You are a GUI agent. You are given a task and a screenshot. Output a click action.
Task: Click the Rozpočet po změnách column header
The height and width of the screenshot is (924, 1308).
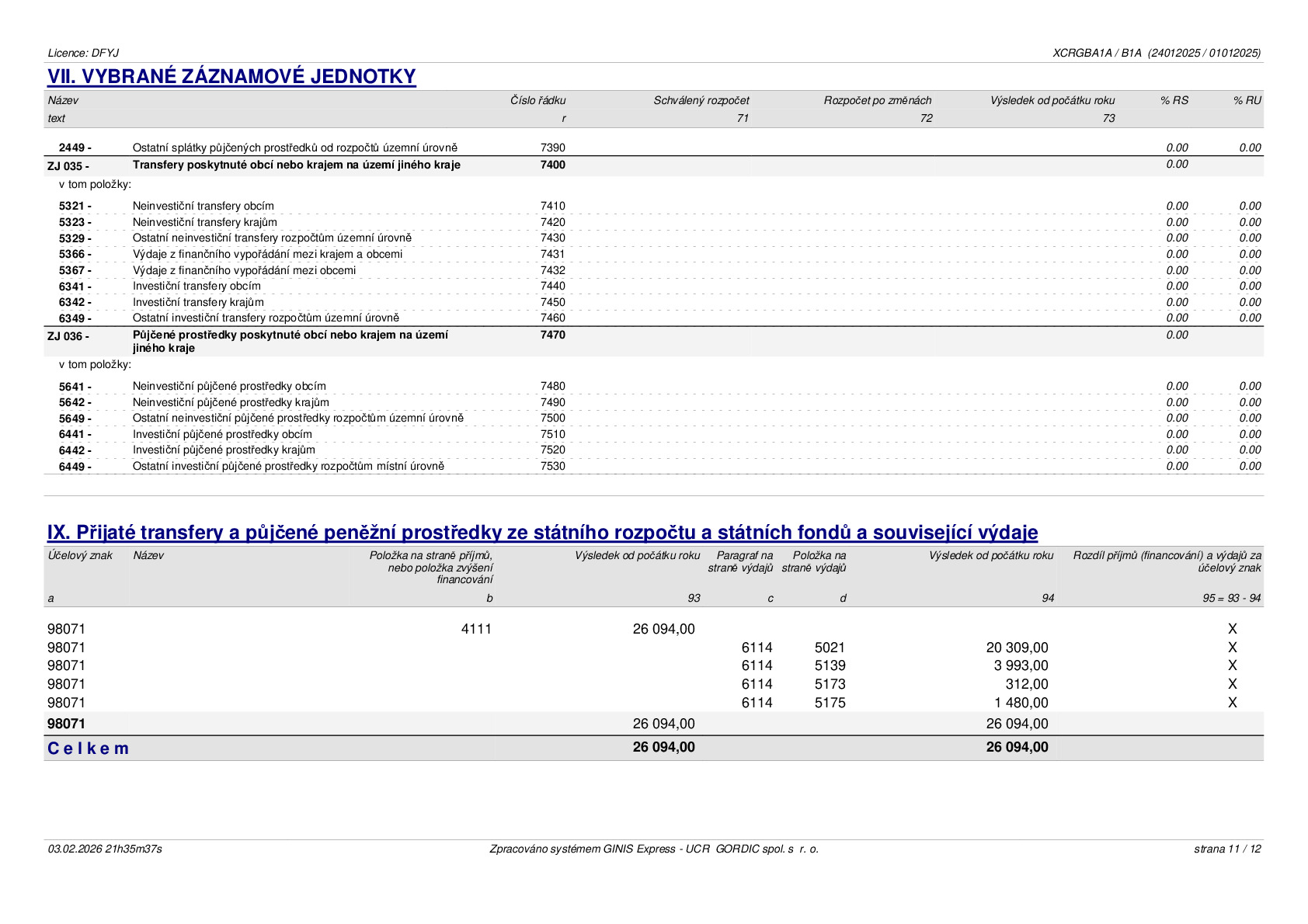coord(878,100)
